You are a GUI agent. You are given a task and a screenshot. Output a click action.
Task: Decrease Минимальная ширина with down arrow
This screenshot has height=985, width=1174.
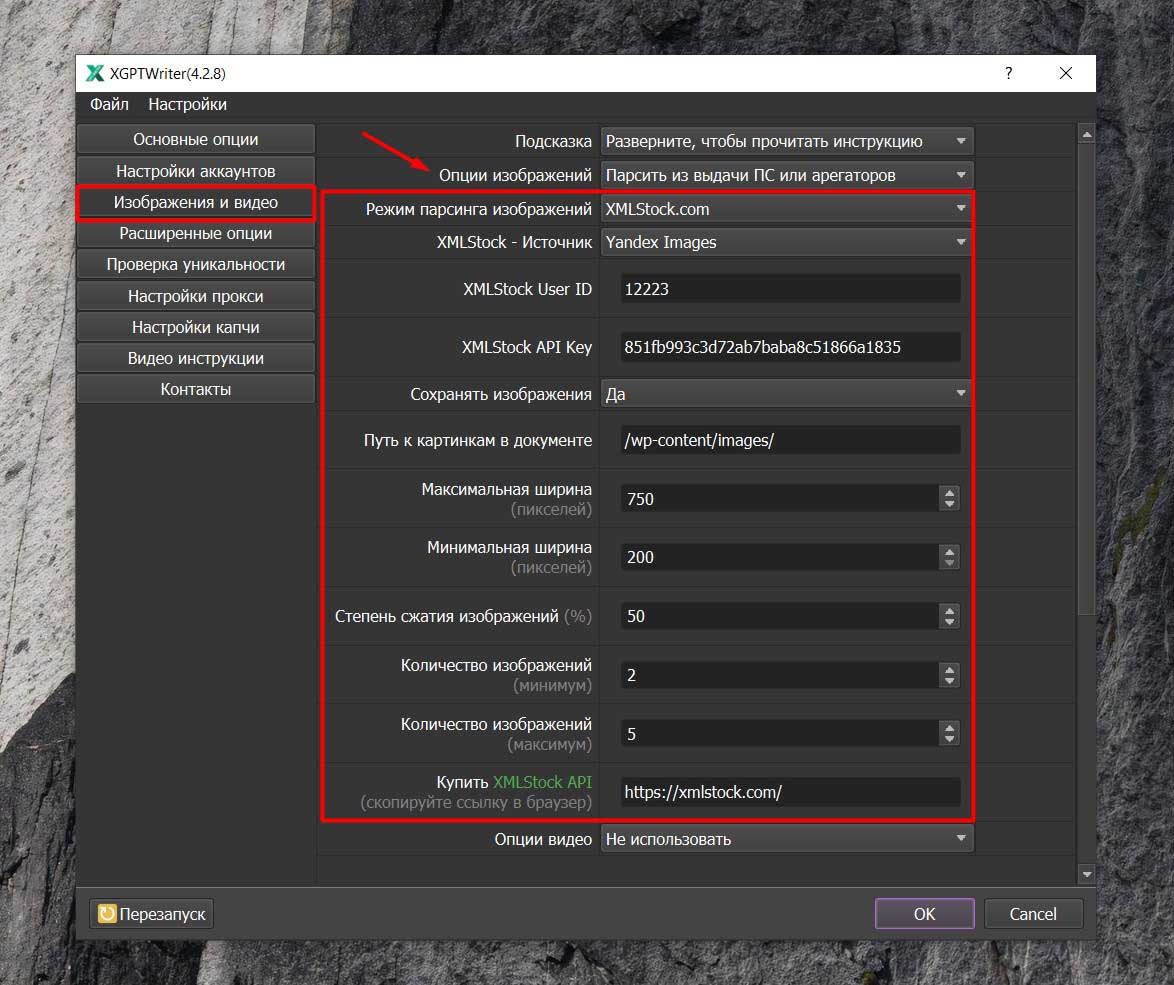(949, 563)
